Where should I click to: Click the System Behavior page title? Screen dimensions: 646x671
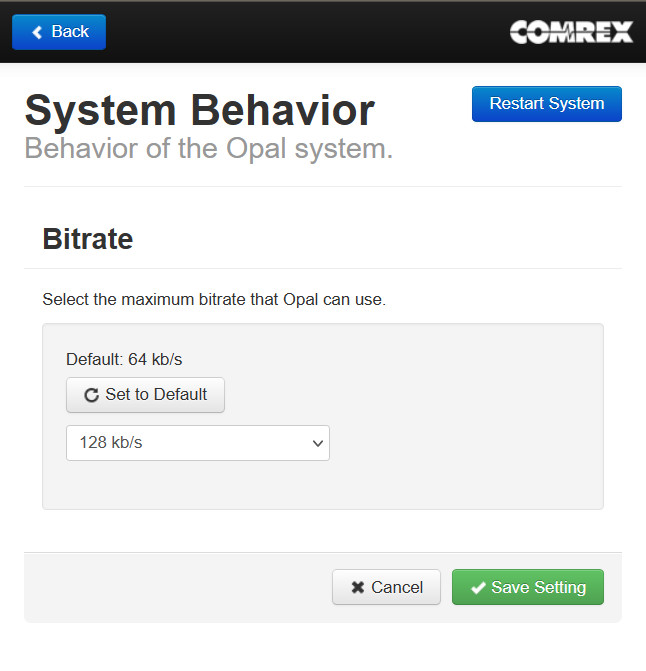pyautogui.click(x=200, y=110)
